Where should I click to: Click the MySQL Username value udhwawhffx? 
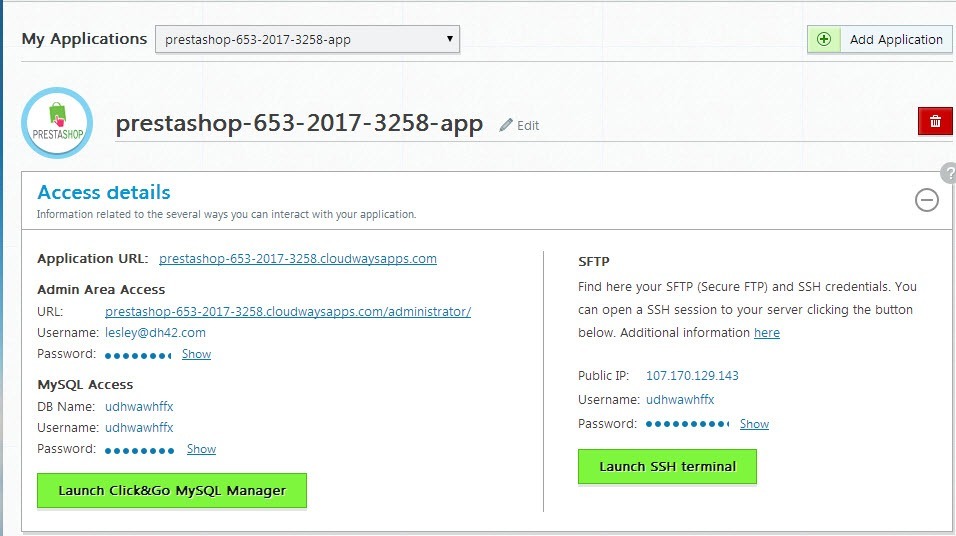coord(139,428)
